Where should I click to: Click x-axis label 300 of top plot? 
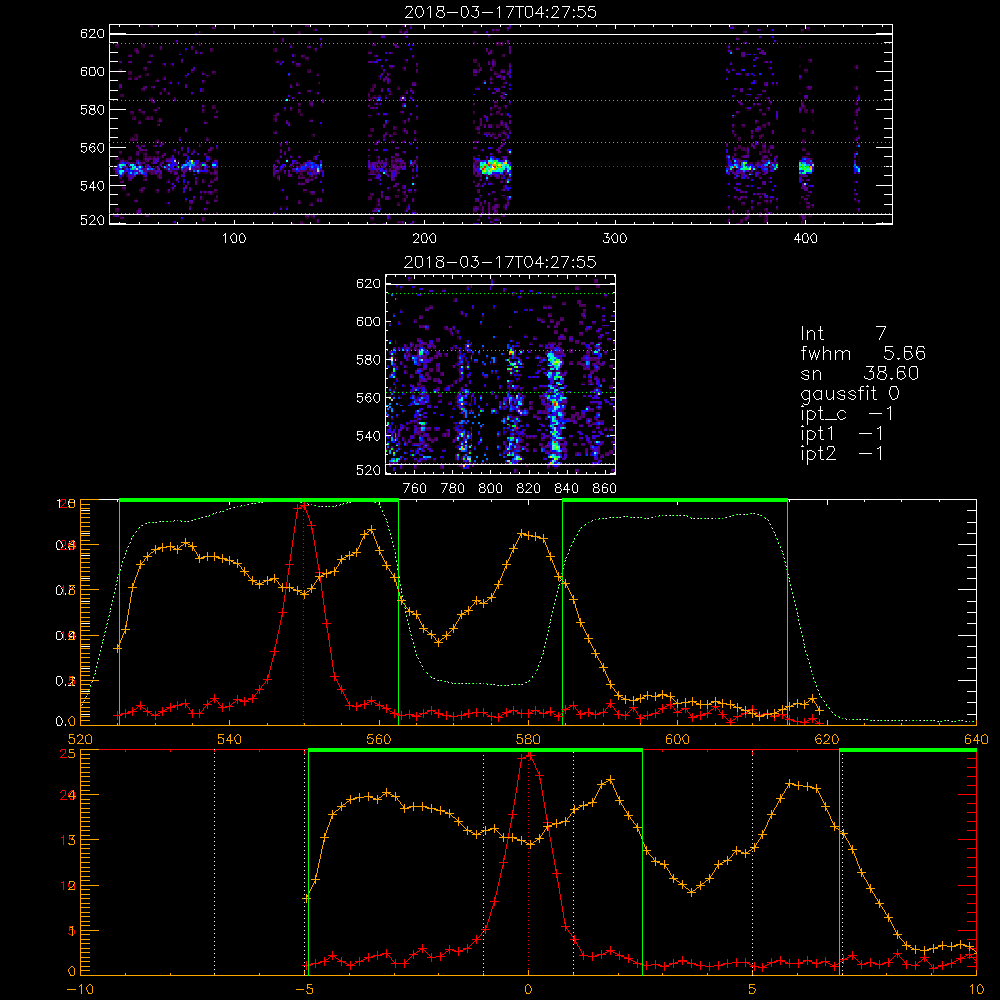tap(615, 239)
